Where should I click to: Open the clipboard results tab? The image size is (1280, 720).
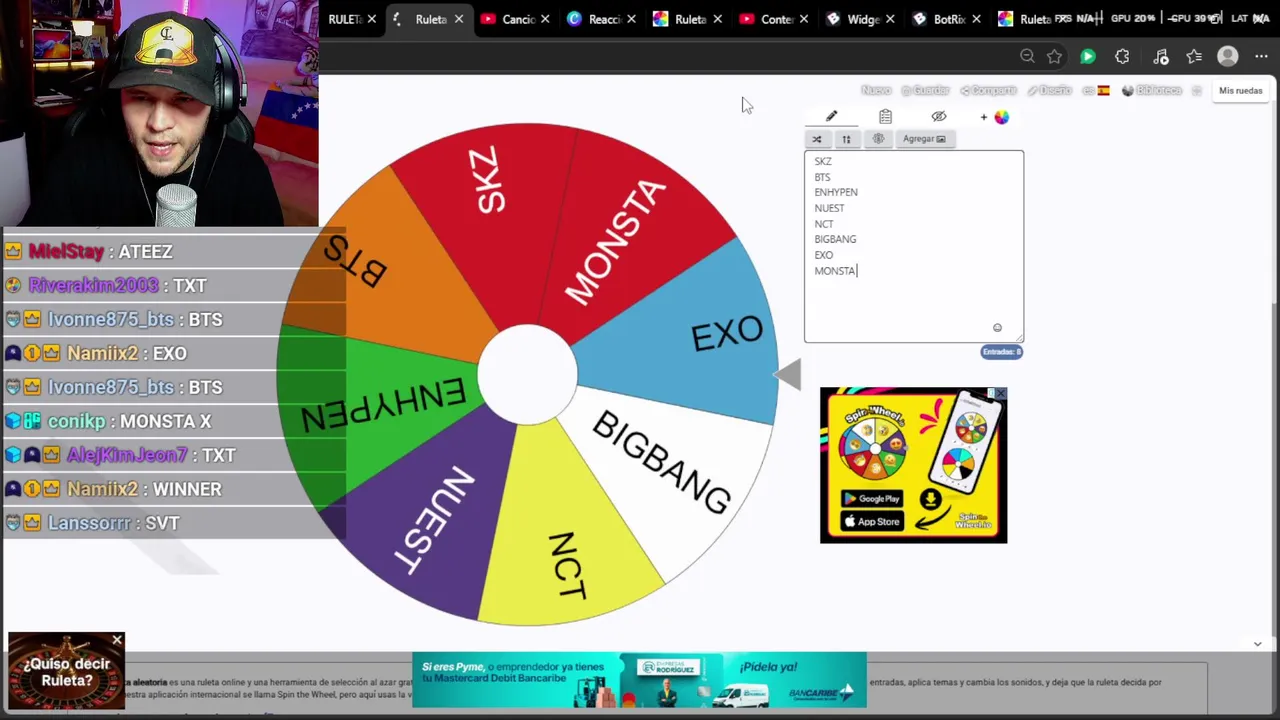(x=885, y=116)
